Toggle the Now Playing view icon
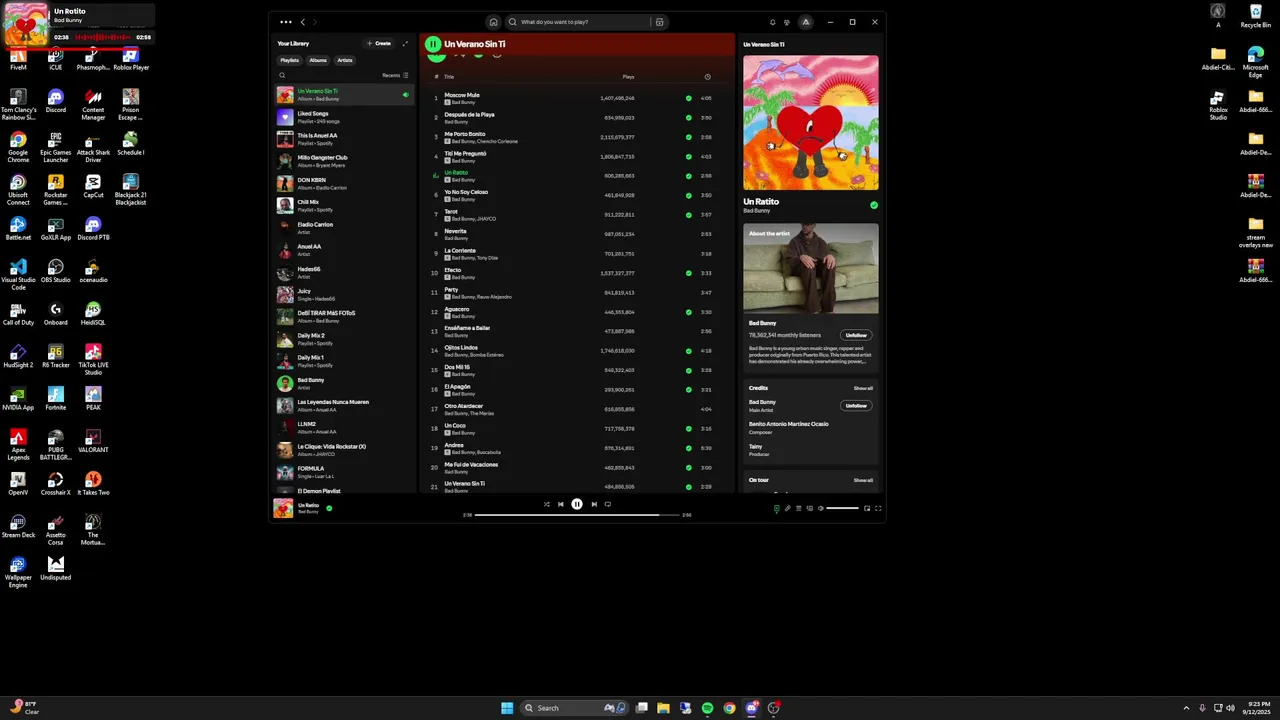 click(x=777, y=508)
